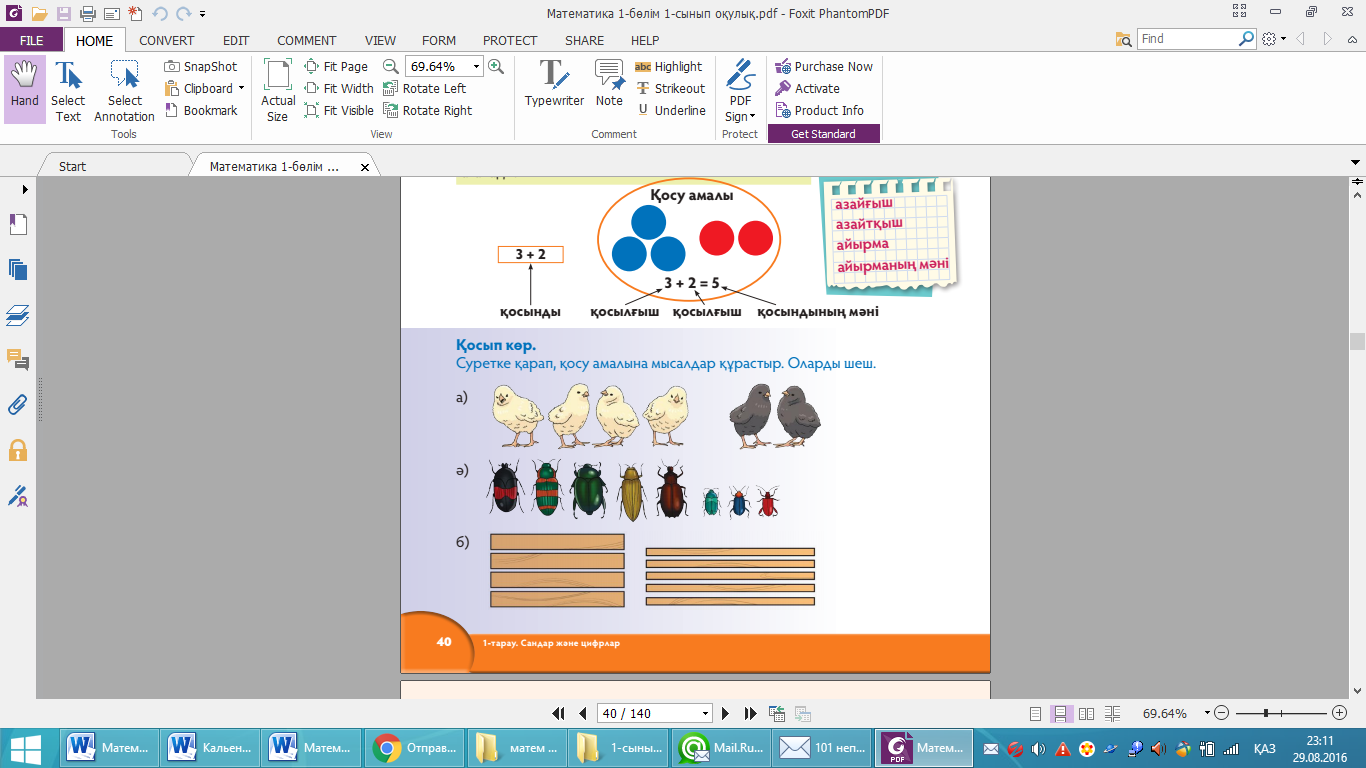1366x768 pixels.
Task: Open the page number dropdown list
Action: 706,714
